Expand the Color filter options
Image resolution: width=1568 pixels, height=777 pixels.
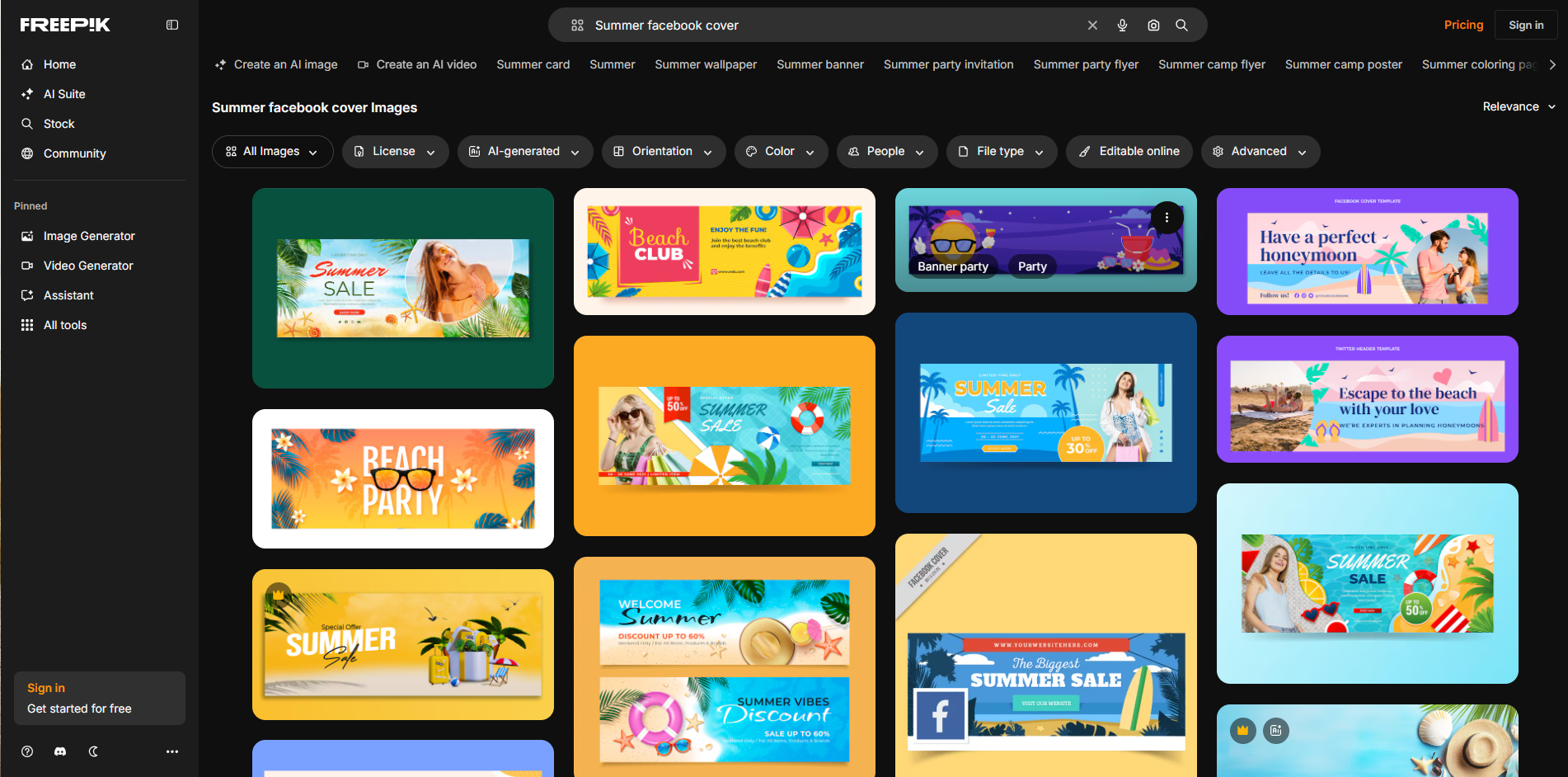click(x=780, y=151)
